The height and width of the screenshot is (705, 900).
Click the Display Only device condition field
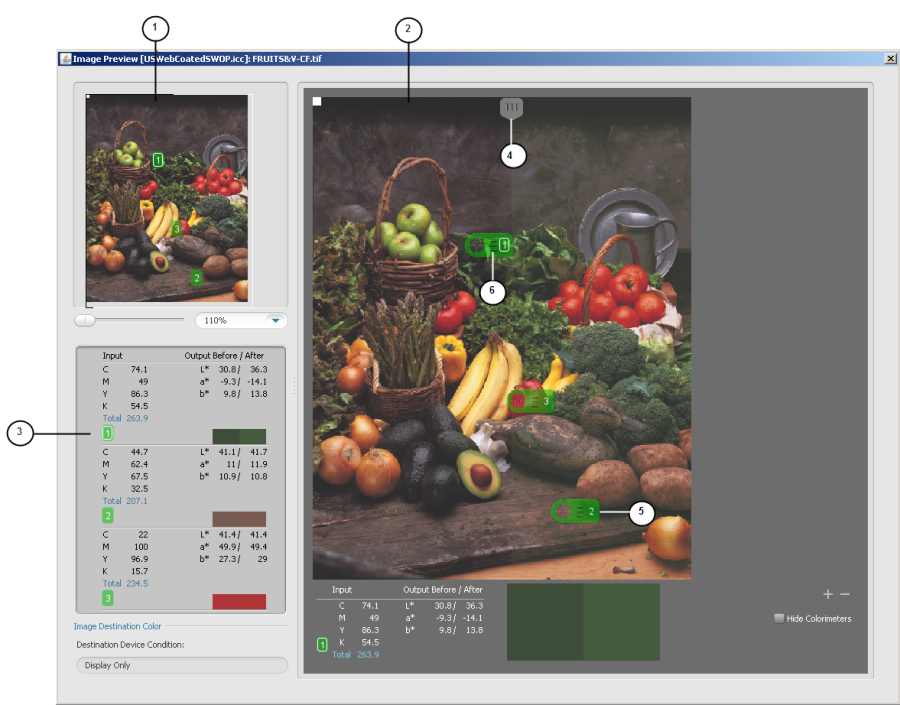coord(181,665)
